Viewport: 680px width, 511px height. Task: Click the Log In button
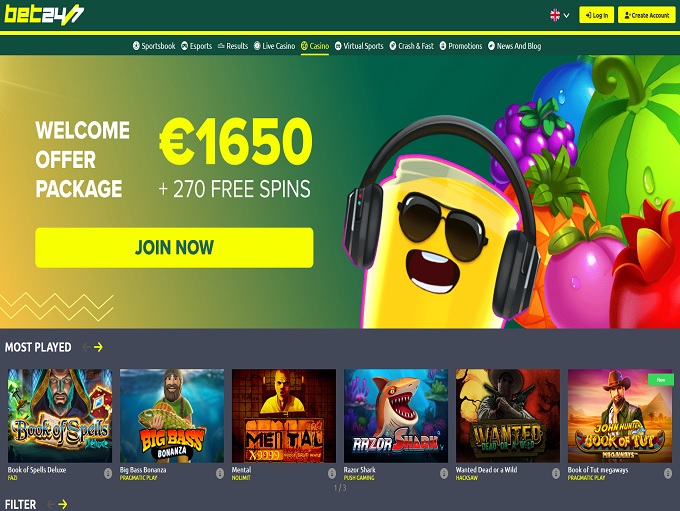tap(596, 15)
